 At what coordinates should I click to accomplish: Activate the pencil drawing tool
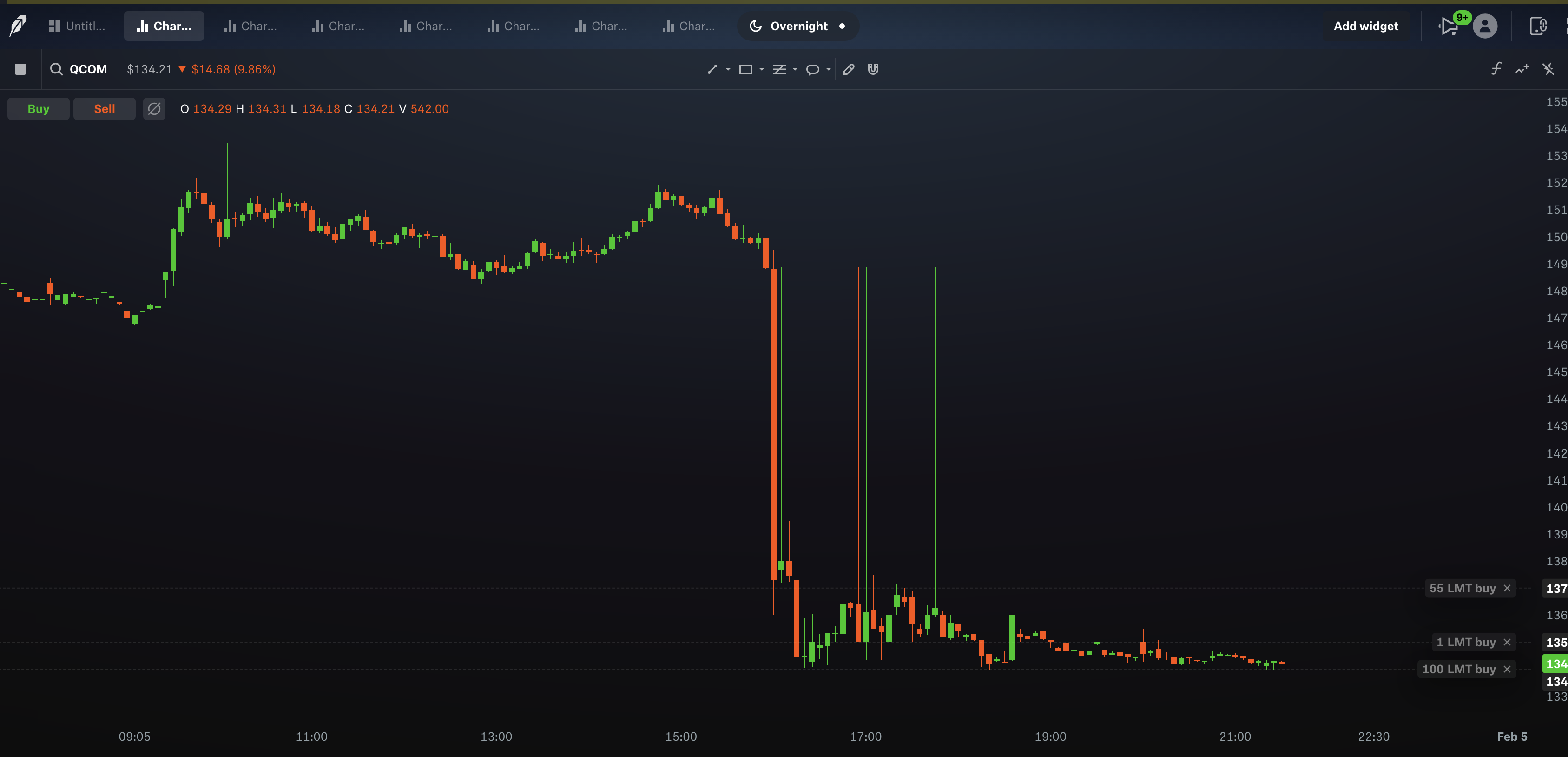point(849,69)
